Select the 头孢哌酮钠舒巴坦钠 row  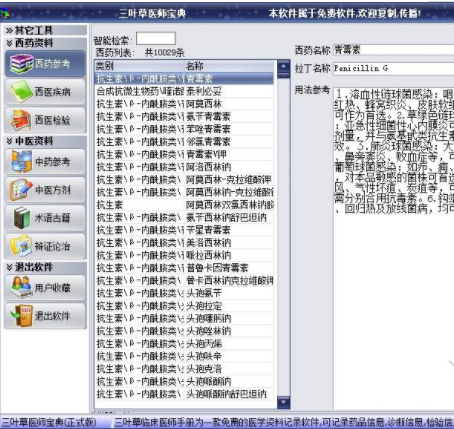click(184, 394)
